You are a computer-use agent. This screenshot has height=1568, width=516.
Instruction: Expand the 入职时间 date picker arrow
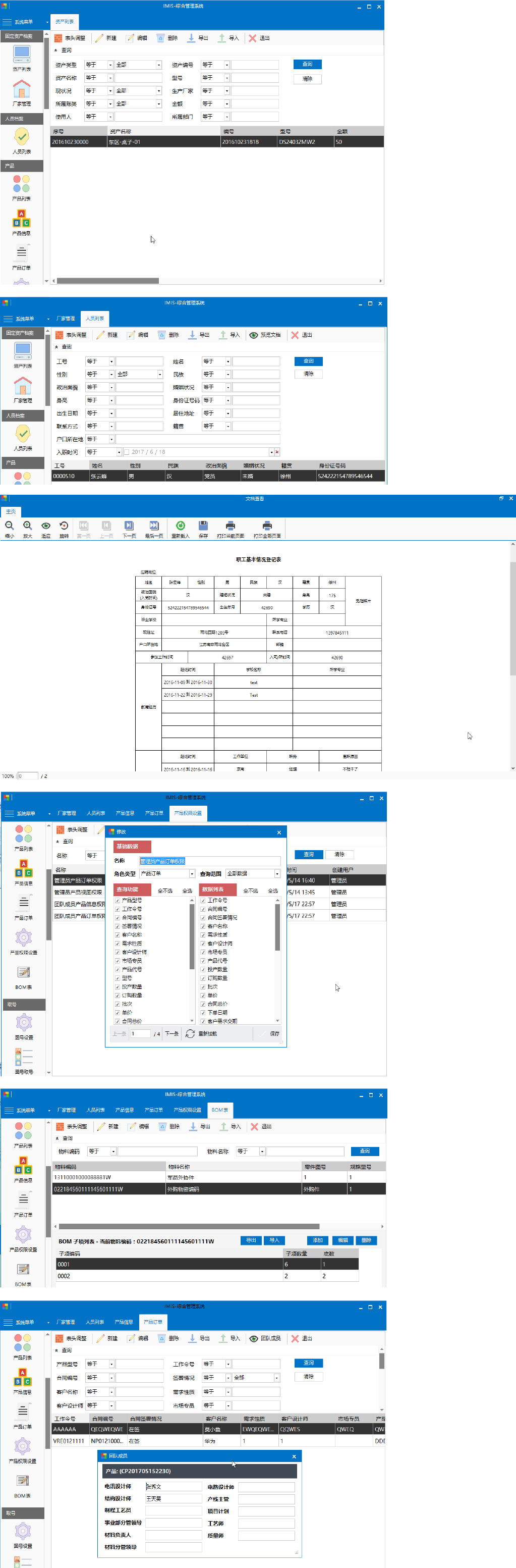(271, 452)
